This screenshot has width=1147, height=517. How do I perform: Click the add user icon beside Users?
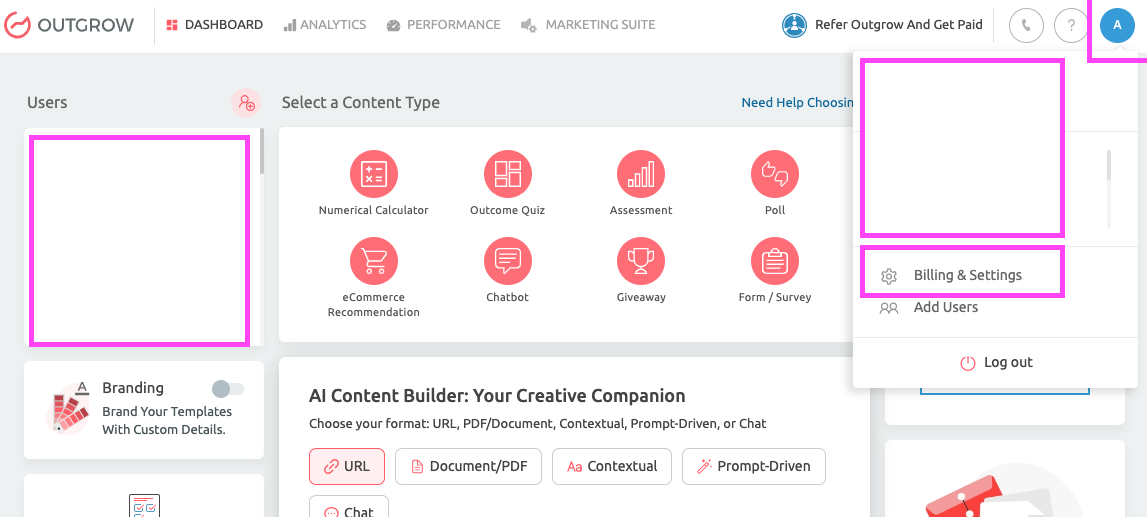click(x=245, y=103)
